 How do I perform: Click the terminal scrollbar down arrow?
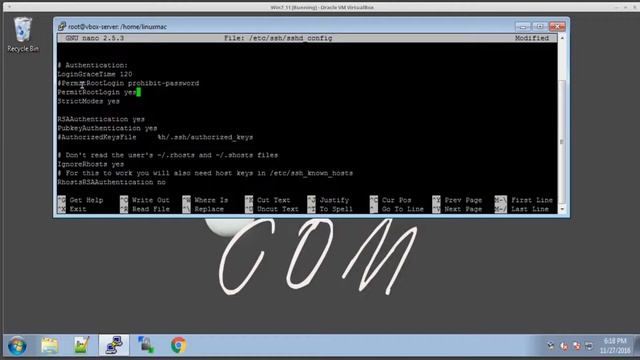point(562,209)
